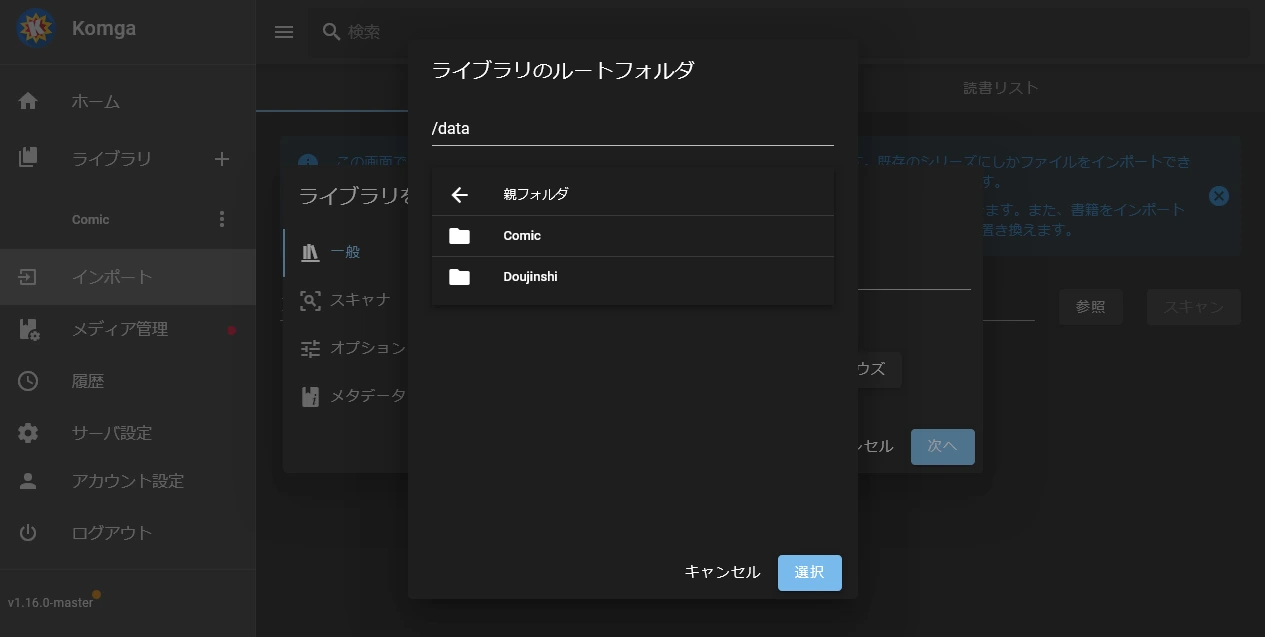Screen dimensions: 1265x637
Task: Open ライブラリ in sidebar
Action: [111, 158]
